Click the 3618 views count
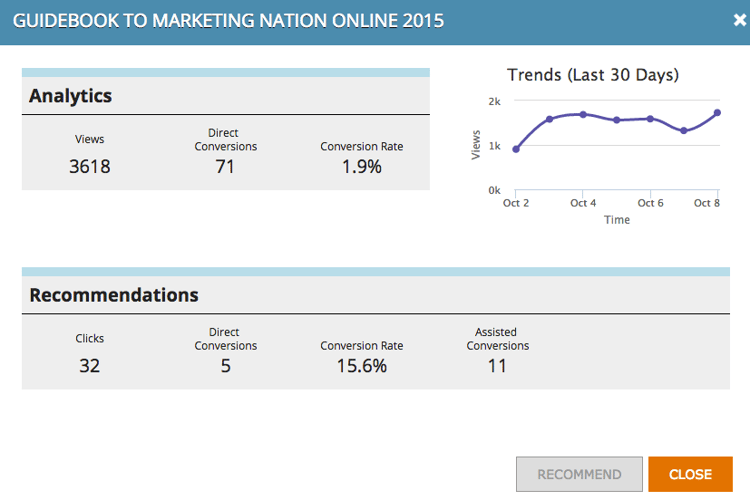 click(x=90, y=167)
